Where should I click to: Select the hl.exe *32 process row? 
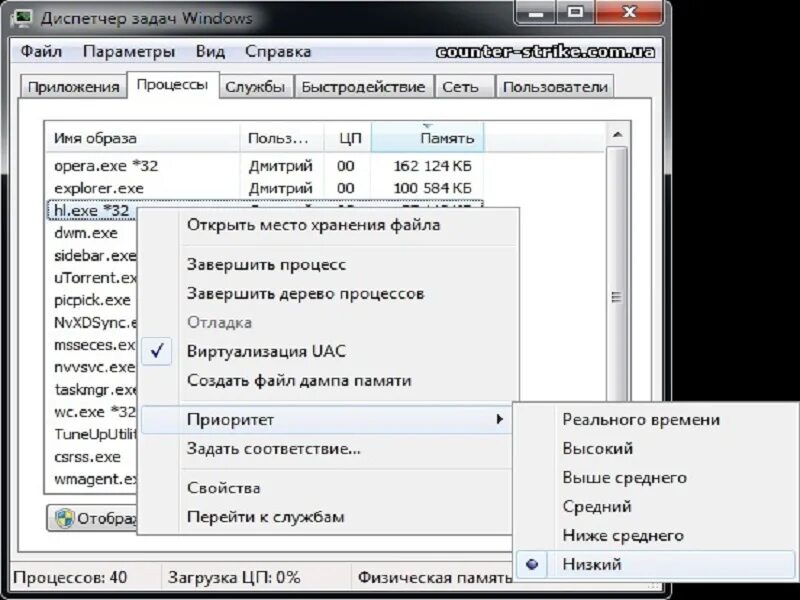pos(92,210)
